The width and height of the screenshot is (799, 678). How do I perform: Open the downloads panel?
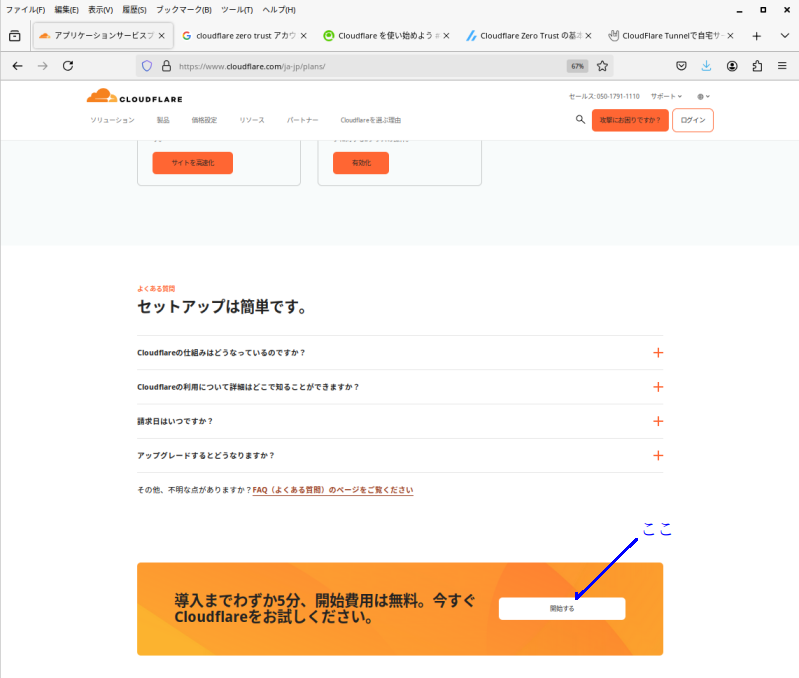(706, 66)
